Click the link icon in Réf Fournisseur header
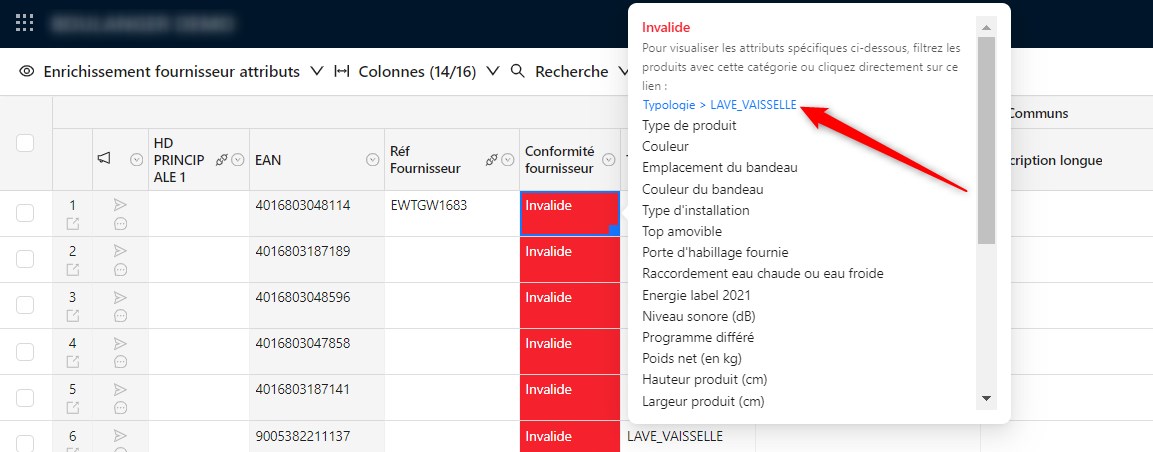Screen dimensions: 1153x452 [x=491, y=160]
